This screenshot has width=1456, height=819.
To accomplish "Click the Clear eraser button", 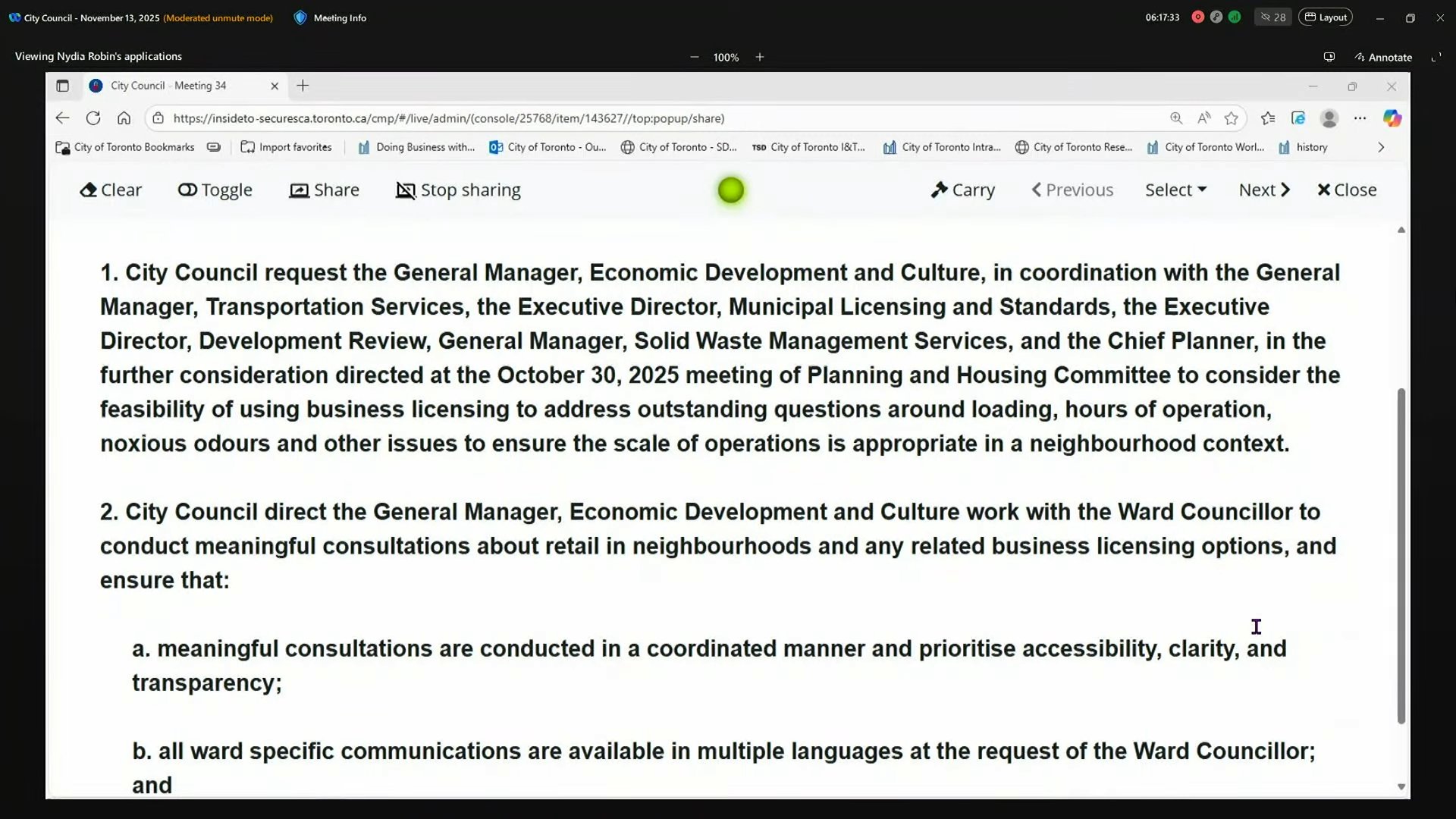I will click(111, 190).
